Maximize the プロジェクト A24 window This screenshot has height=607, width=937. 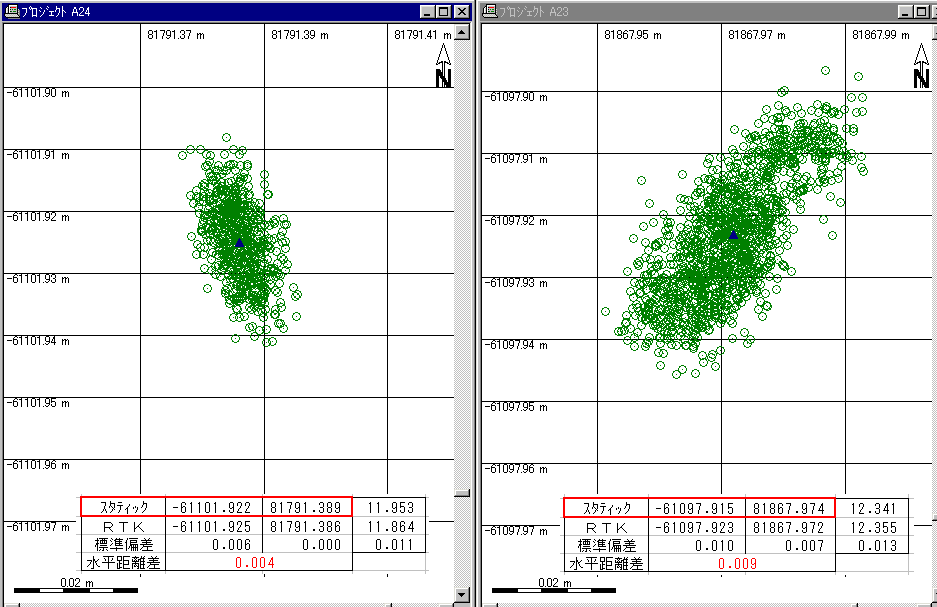click(443, 11)
